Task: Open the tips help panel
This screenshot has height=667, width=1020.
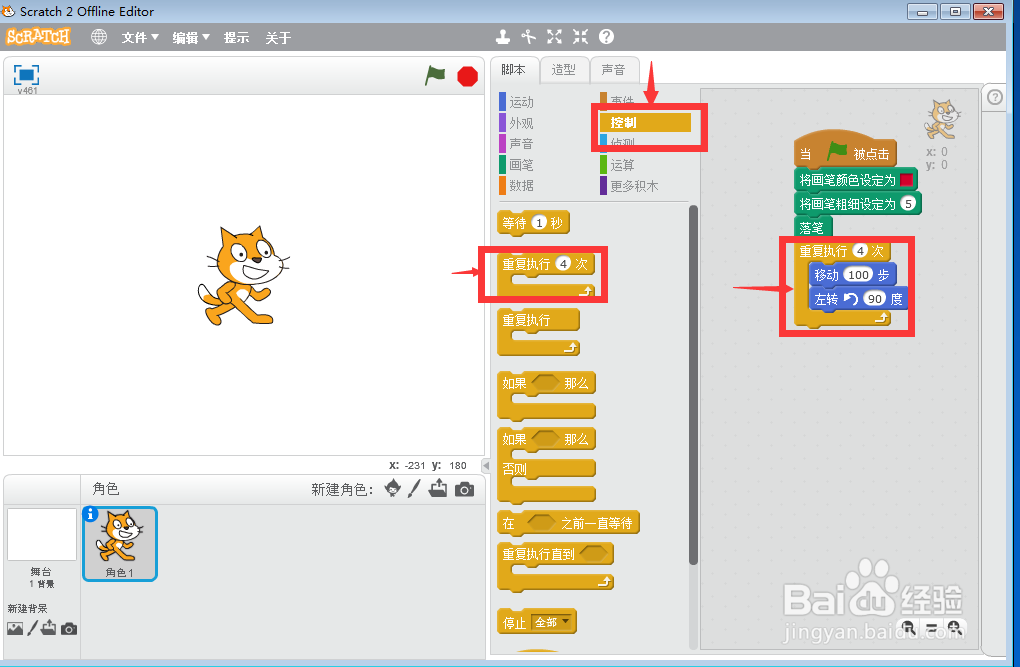Action: point(995,98)
